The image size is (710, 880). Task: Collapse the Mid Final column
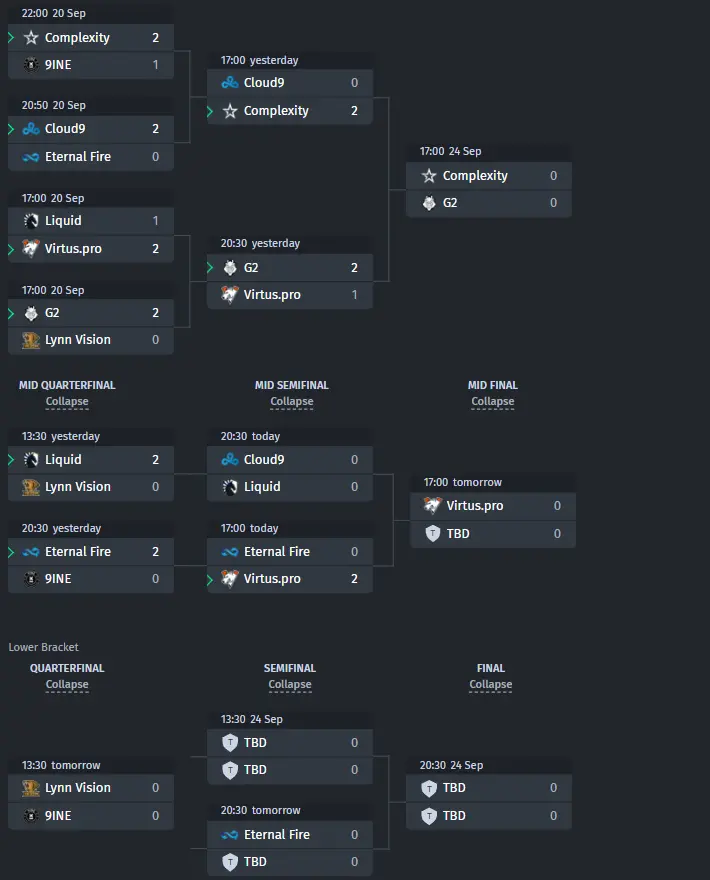492,401
